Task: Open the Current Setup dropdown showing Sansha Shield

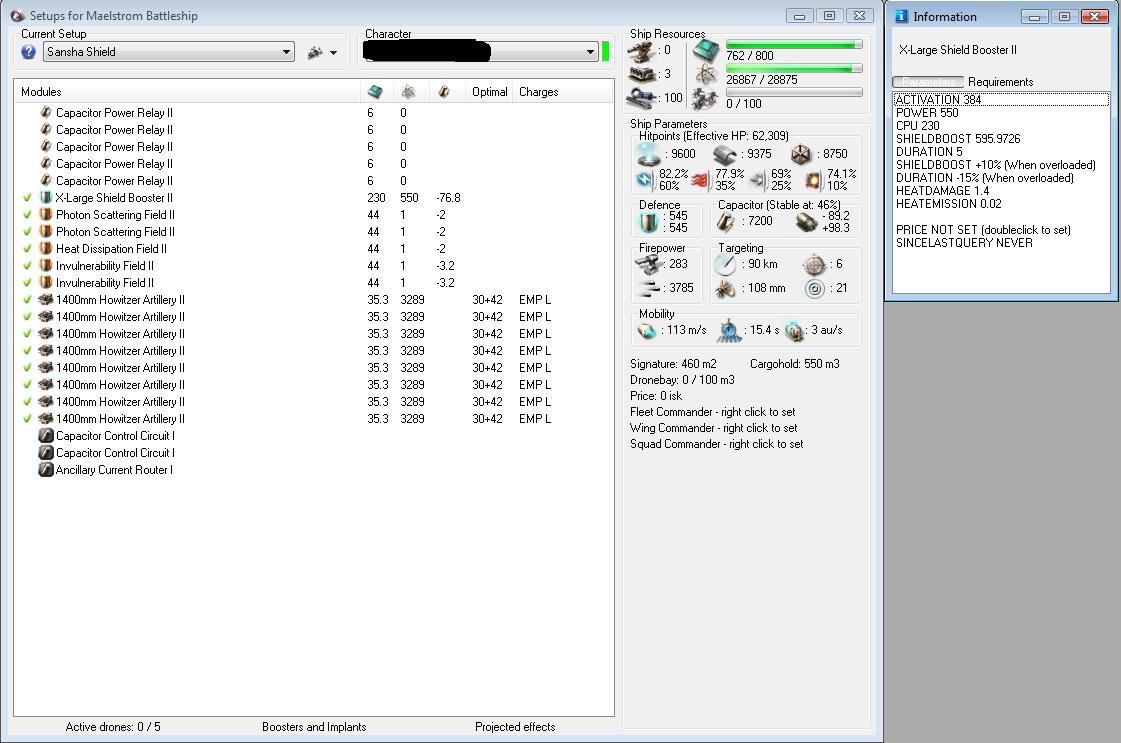Action: pos(169,51)
